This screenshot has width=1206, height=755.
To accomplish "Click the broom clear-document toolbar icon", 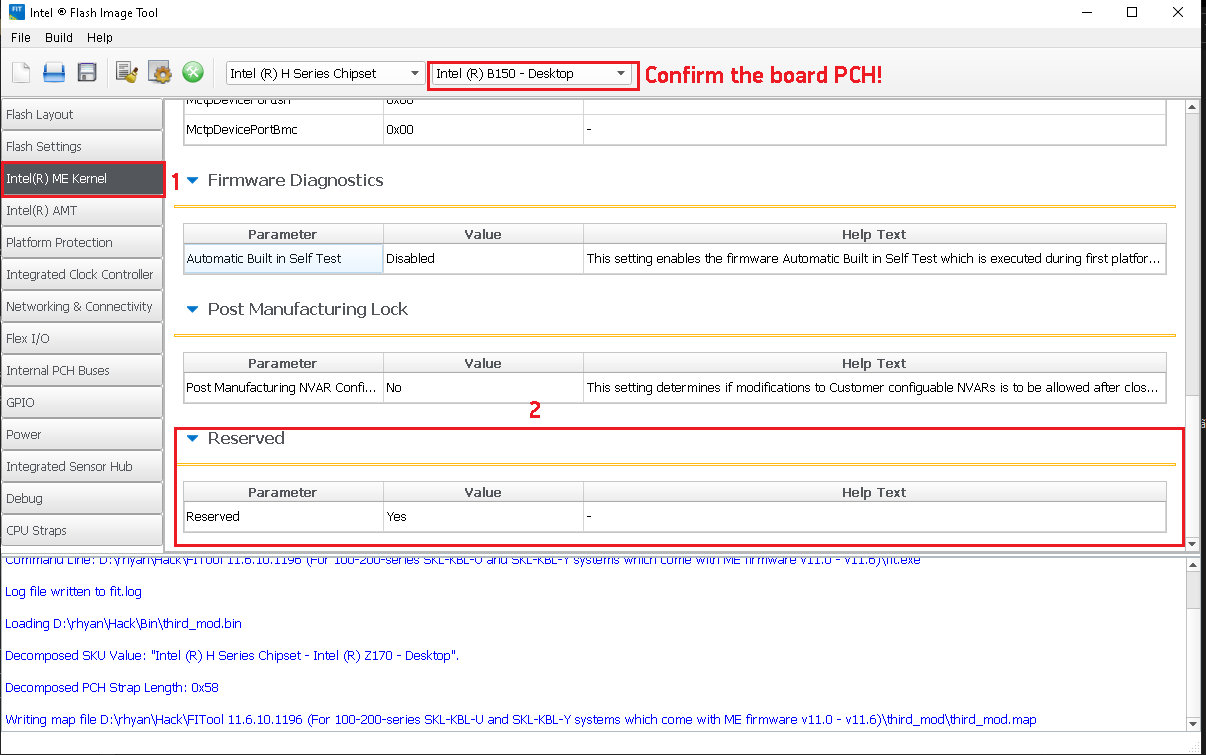I will click(x=126, y=72).
